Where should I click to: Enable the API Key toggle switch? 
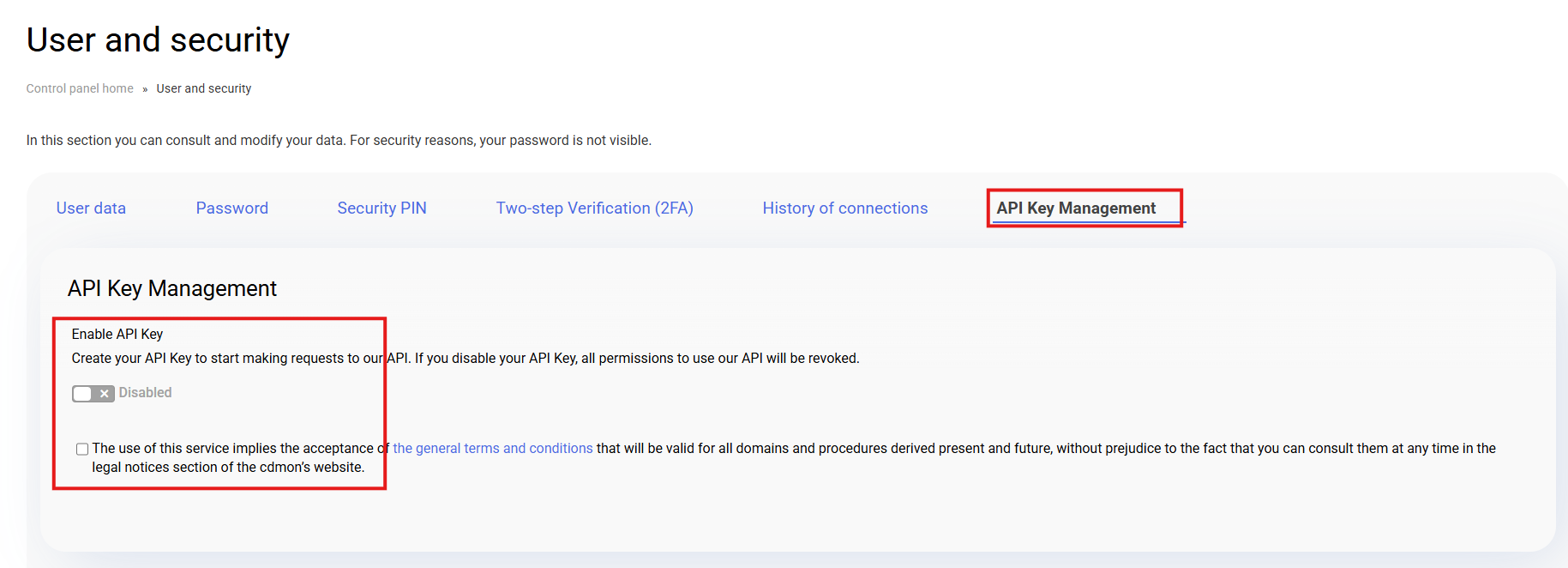93,393
